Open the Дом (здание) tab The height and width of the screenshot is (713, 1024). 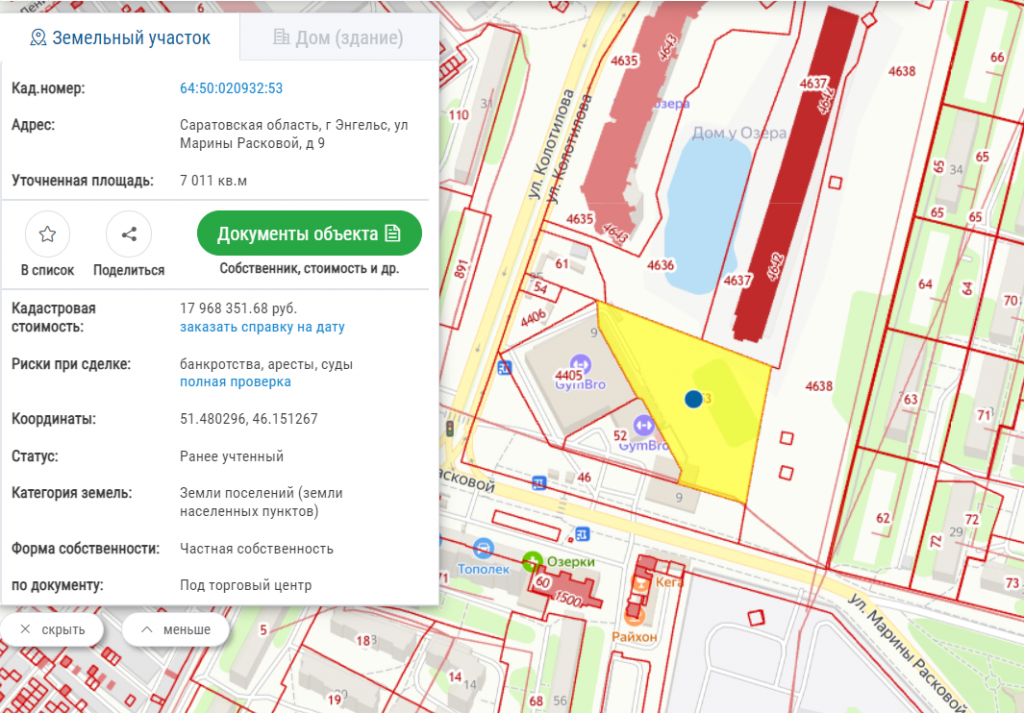coord(338,38)
